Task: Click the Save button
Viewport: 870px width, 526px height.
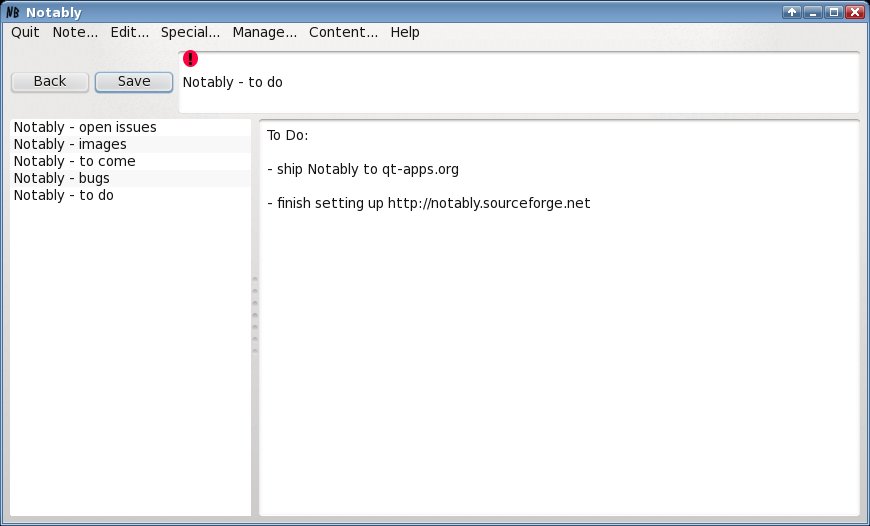Action: 134,82
